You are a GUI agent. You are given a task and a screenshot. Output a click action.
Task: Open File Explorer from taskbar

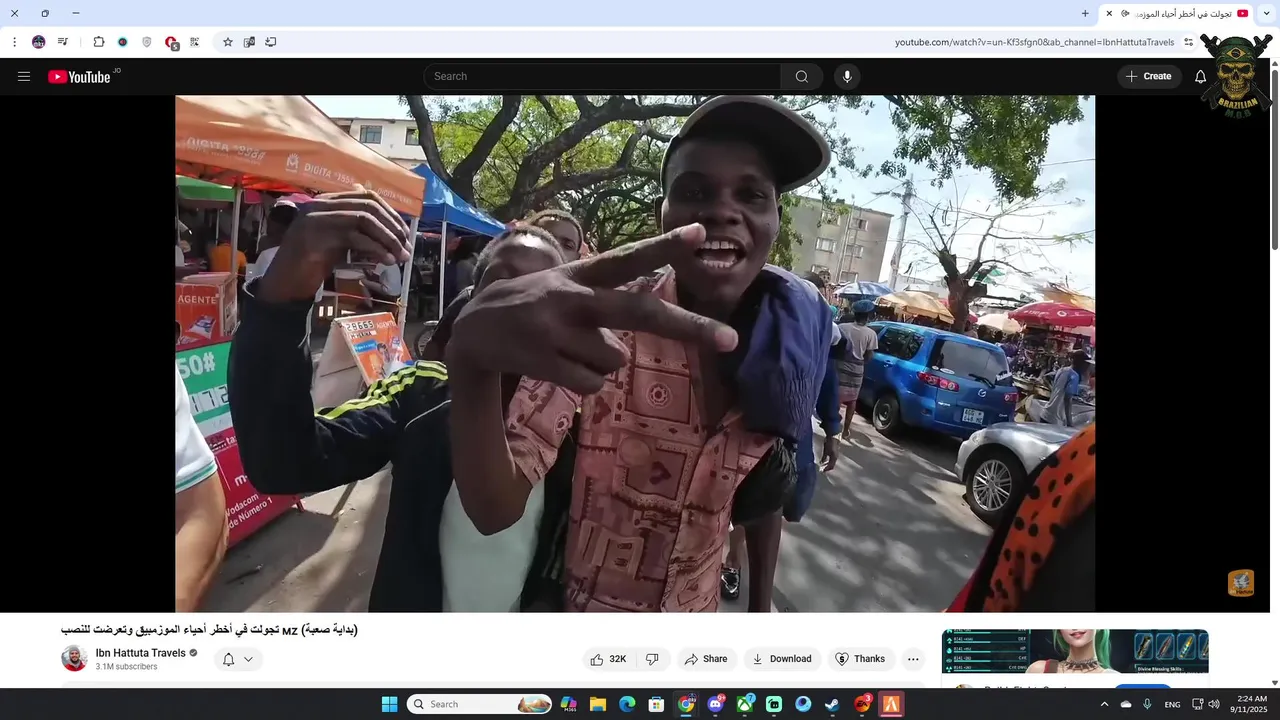(598, 704)
